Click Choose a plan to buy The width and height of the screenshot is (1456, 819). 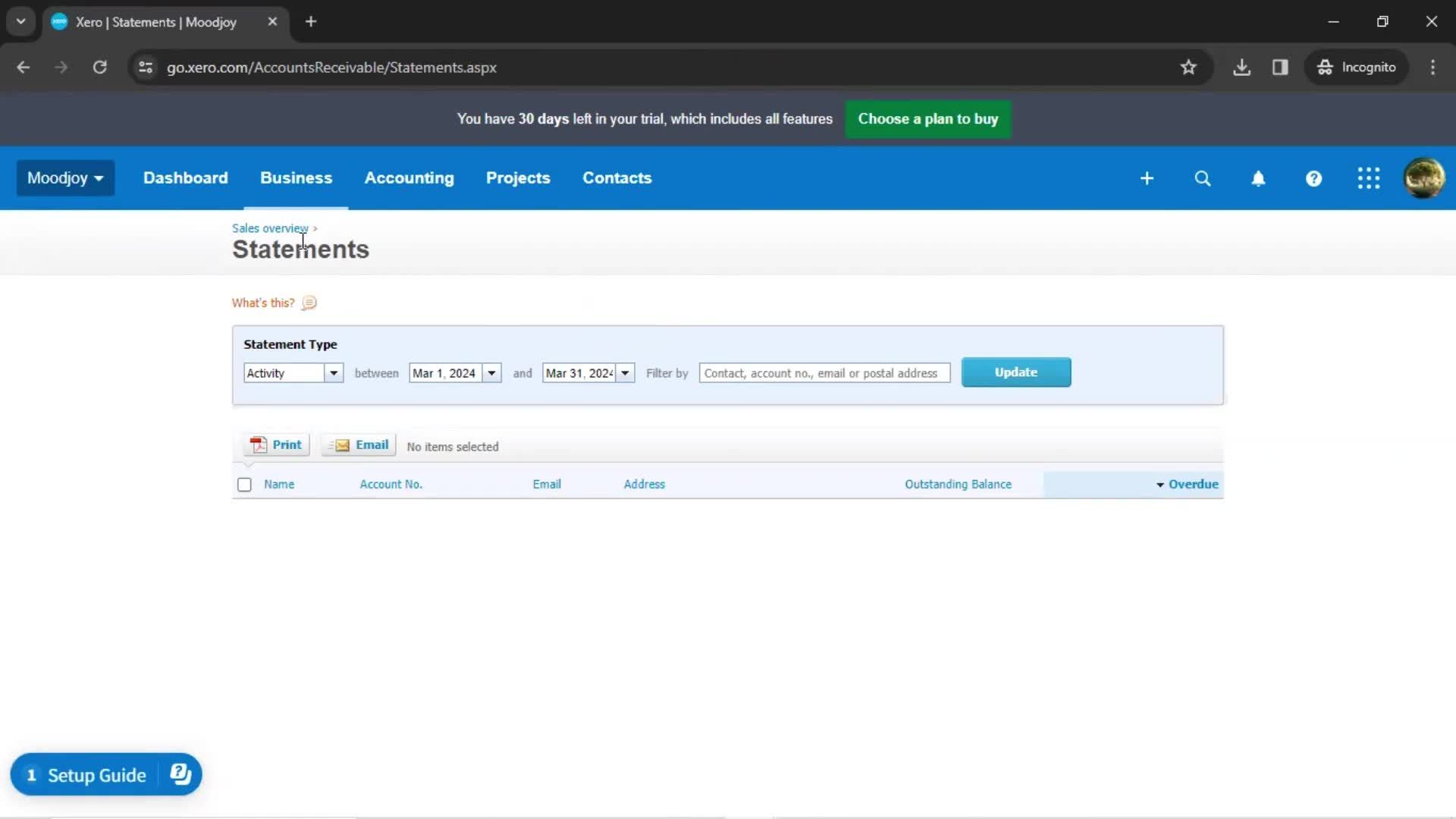point(928,119)
